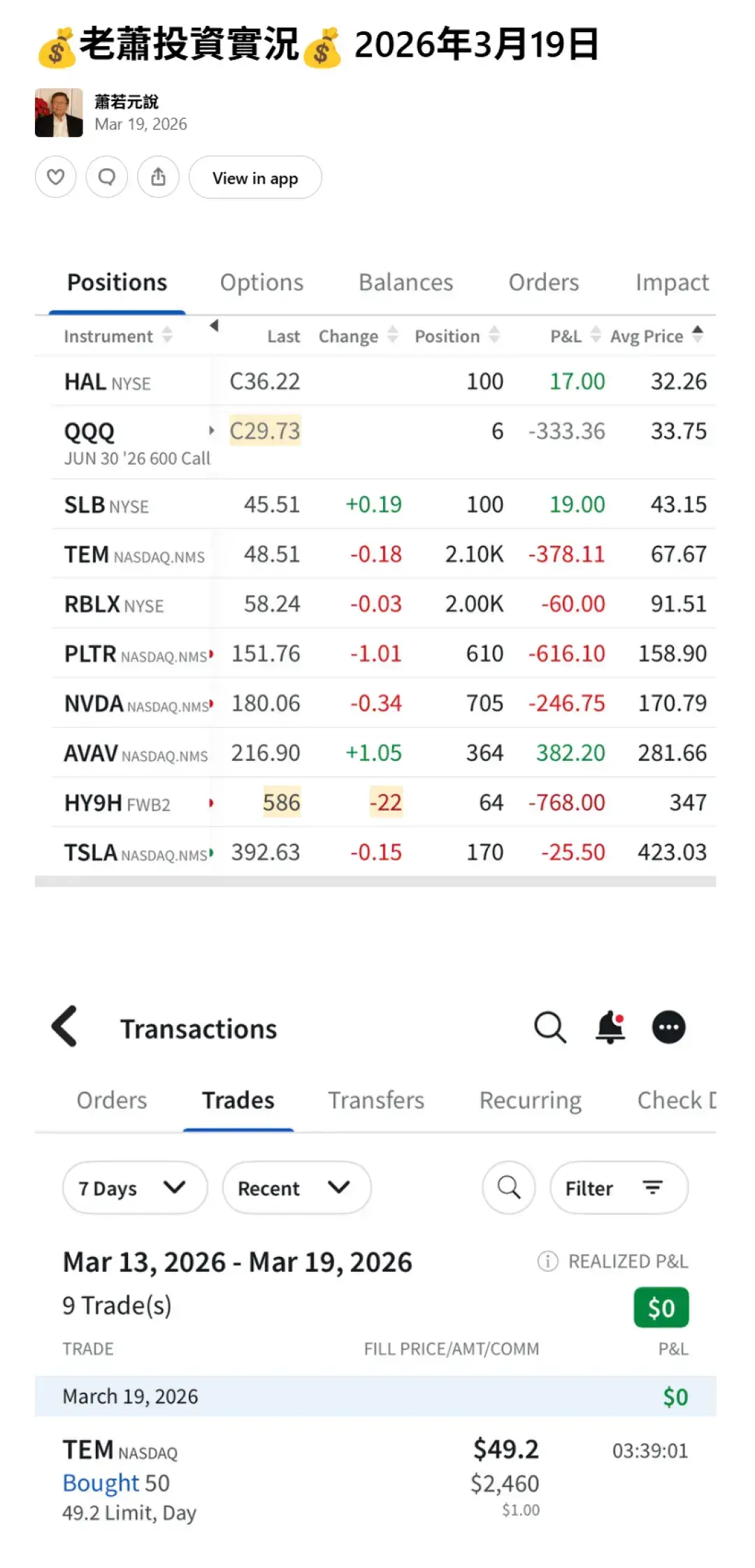Viewport: 755px width, 1568px height.
Task: Click the heart like icon
Action: click(x=56, y=177)
